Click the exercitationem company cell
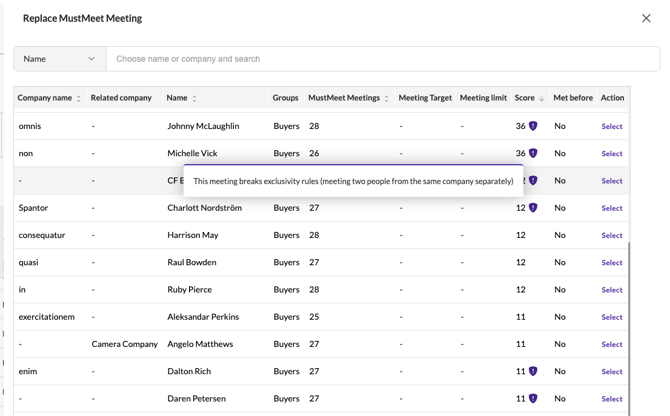 (x=47, y=317)
